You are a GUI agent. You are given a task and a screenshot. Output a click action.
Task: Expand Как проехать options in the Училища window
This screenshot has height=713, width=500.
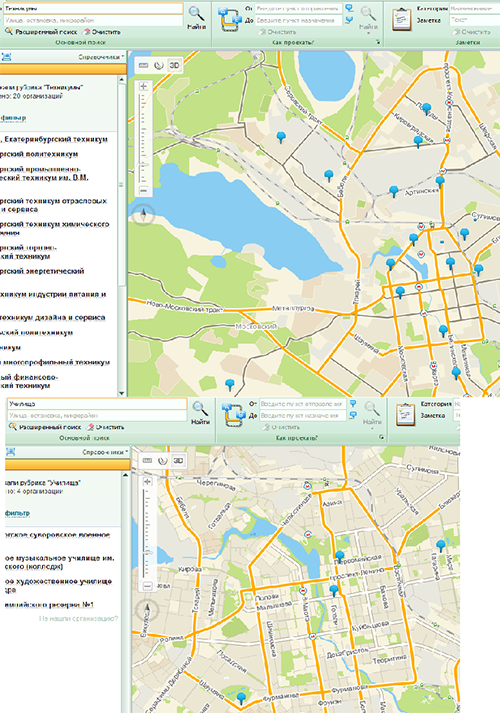[x=381, y=437]
